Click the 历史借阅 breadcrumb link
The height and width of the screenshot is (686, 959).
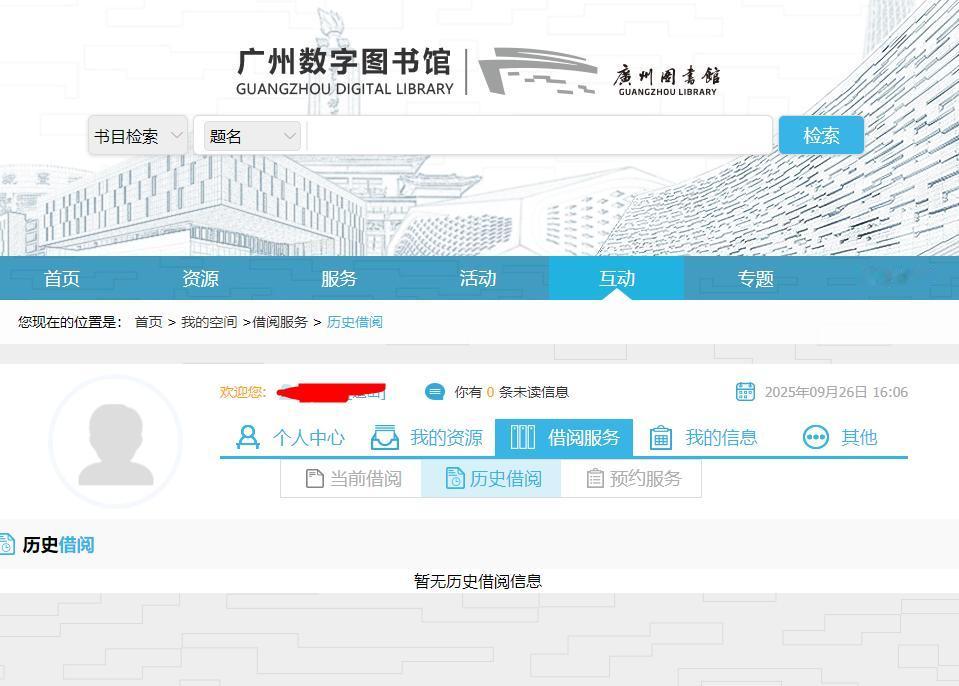pyautogui.click(x=355, y=322)
